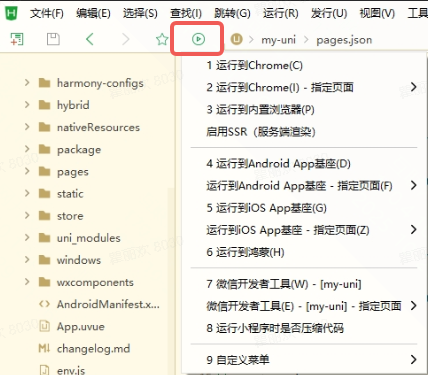Click the hybrid folder icon
428x375 pixels.
[44, 105]
